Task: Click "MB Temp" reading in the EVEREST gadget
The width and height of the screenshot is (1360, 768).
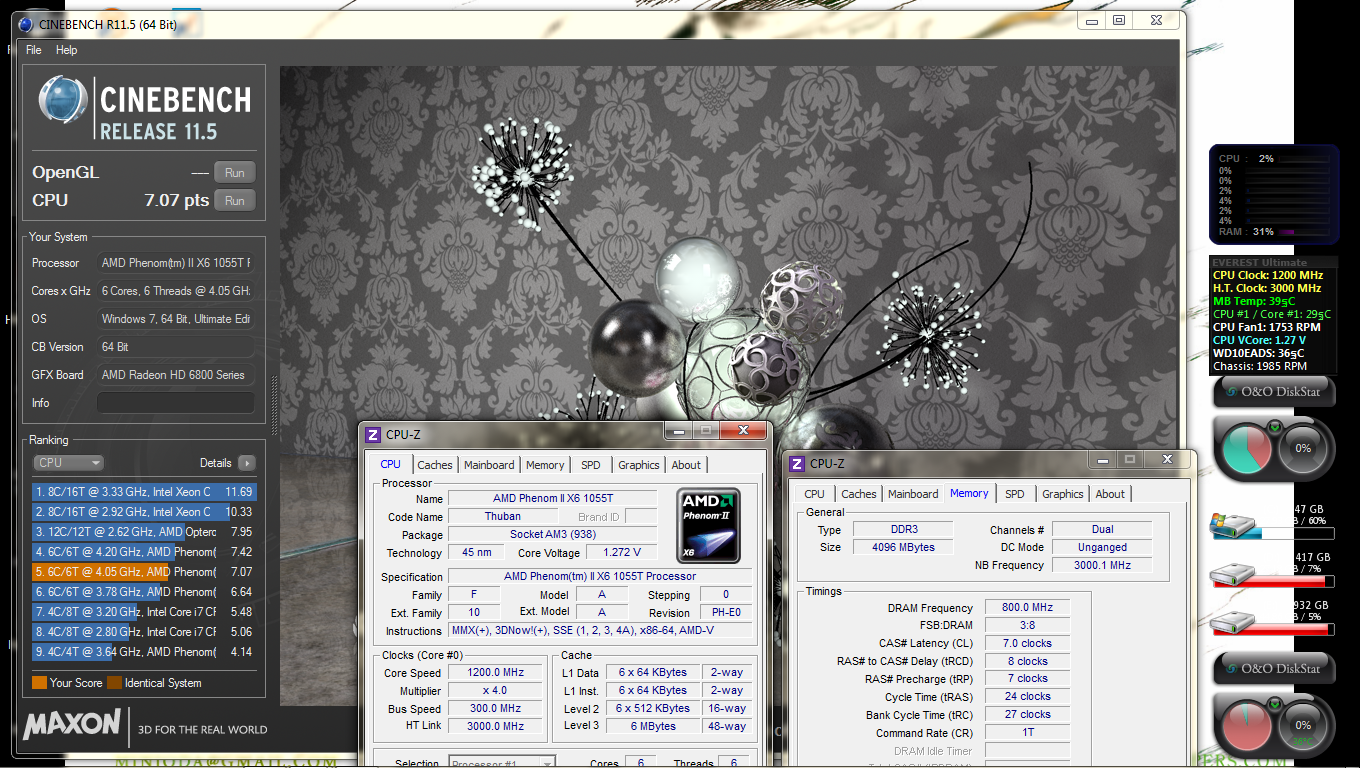Action: (1255, 301)
